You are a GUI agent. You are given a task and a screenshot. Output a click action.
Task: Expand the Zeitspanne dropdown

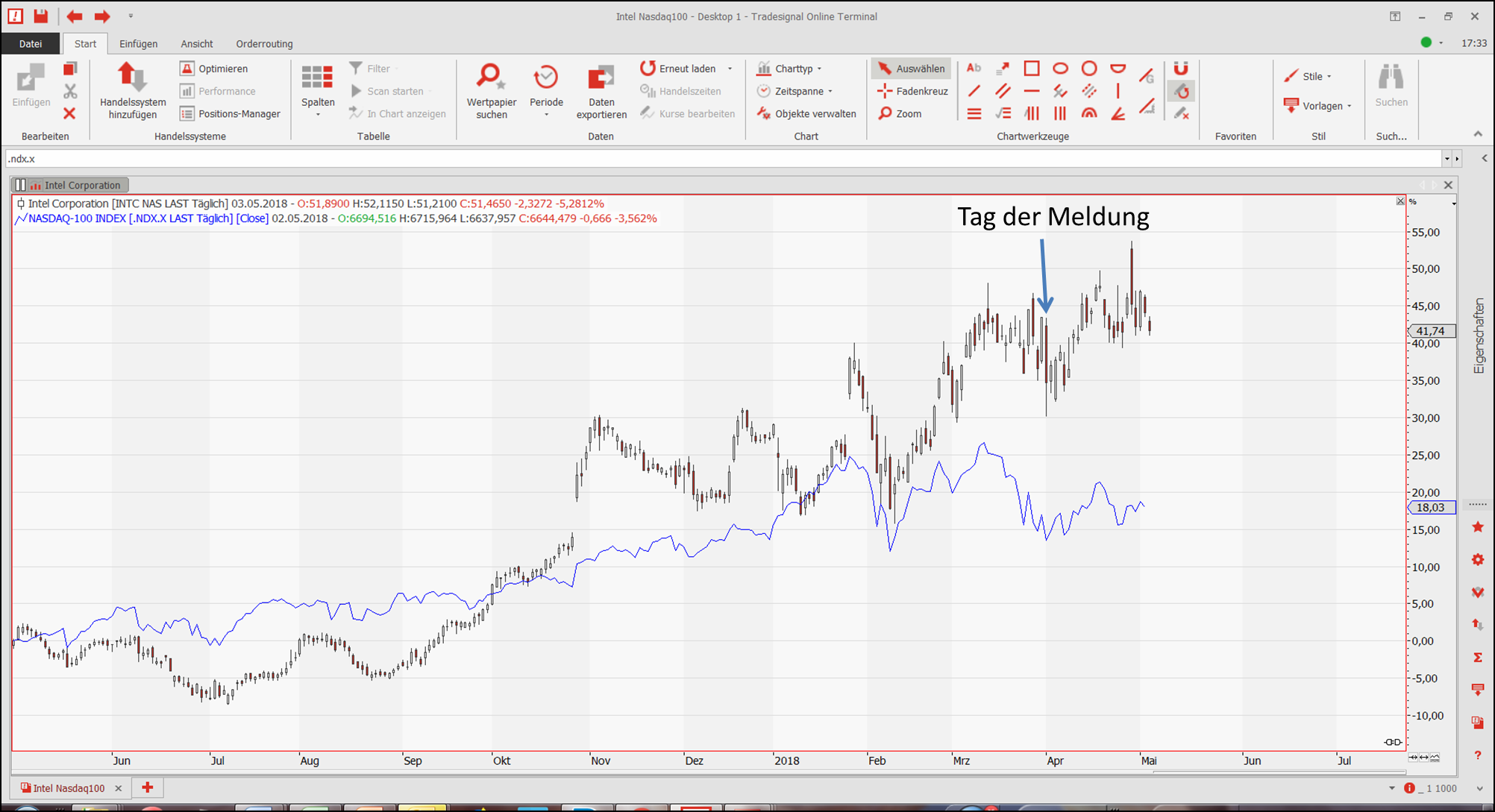tap(795, 91)
